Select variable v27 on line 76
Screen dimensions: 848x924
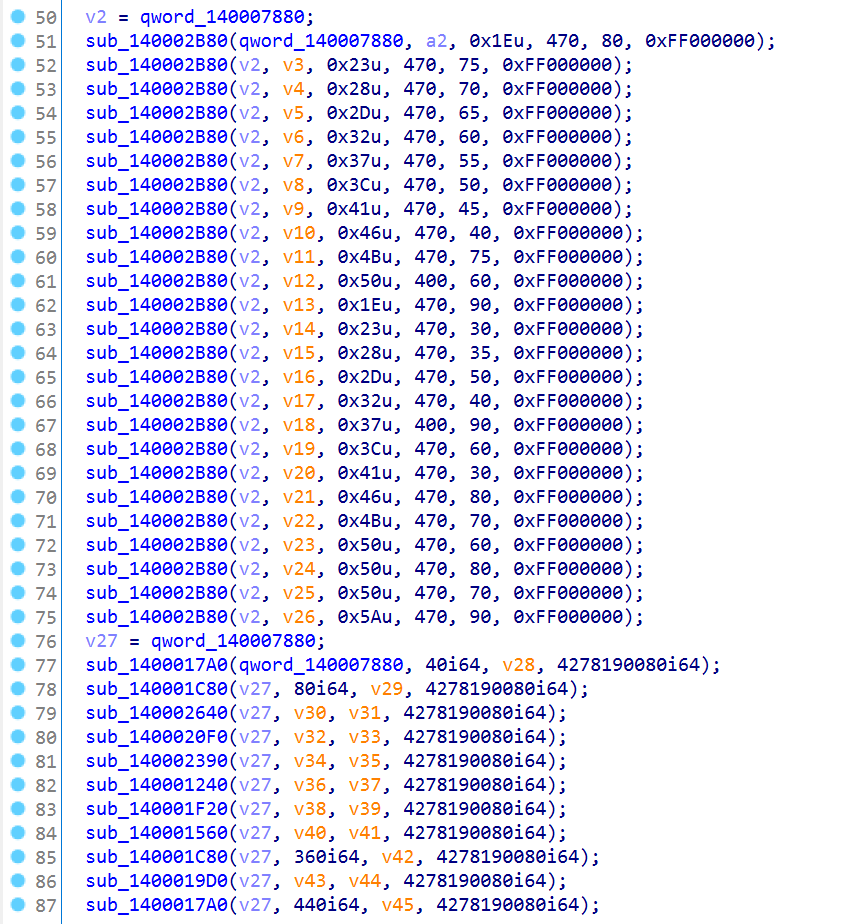101,641
